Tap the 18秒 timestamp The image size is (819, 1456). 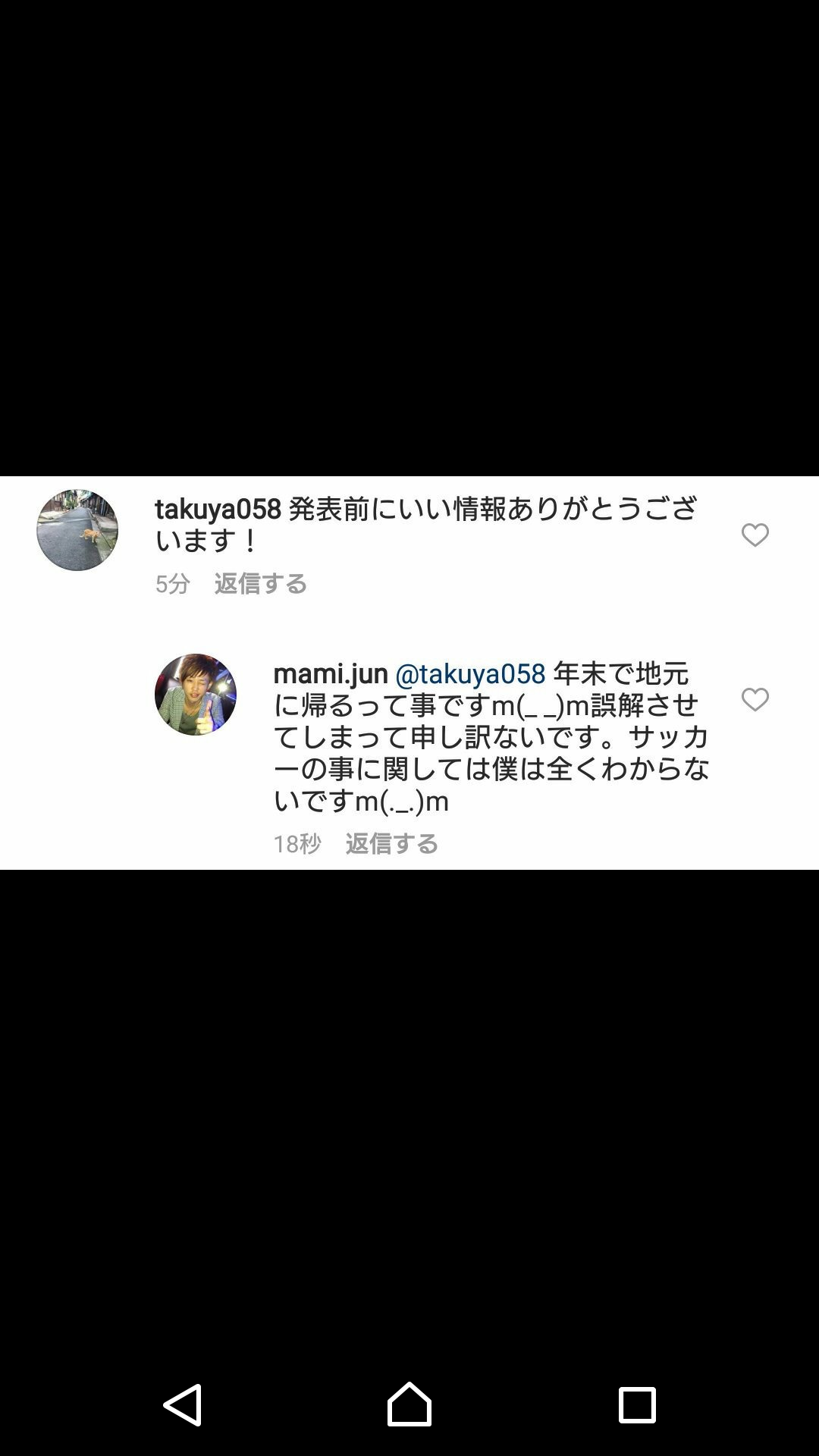point(297,843)
